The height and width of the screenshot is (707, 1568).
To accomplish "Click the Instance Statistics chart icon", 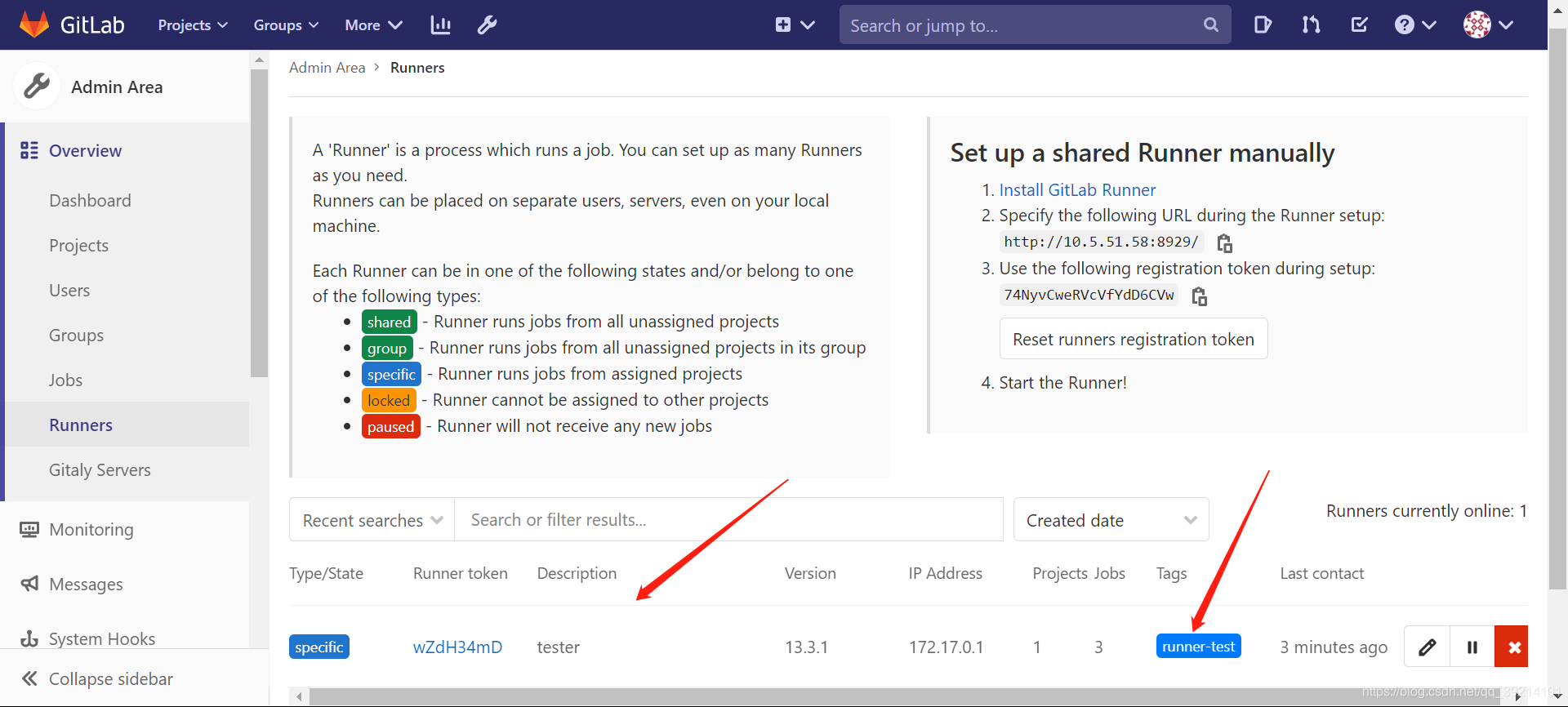I will (x=441, y=25).
